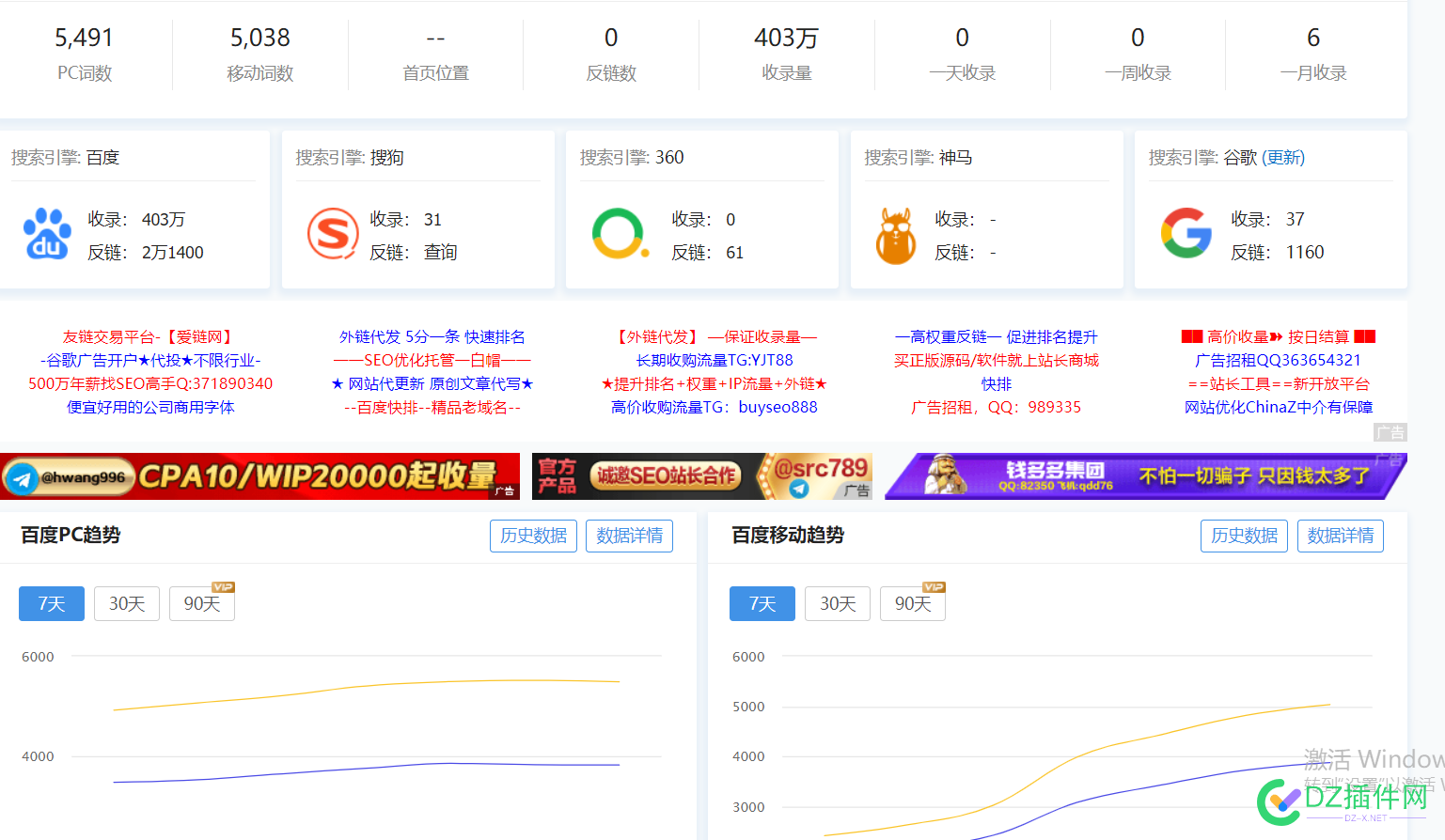This screenshot has width=1445, height=840.
Task: Click 查询 in the Sogou backlinks row
Action: pyautogui.click(x=441, y=252)
